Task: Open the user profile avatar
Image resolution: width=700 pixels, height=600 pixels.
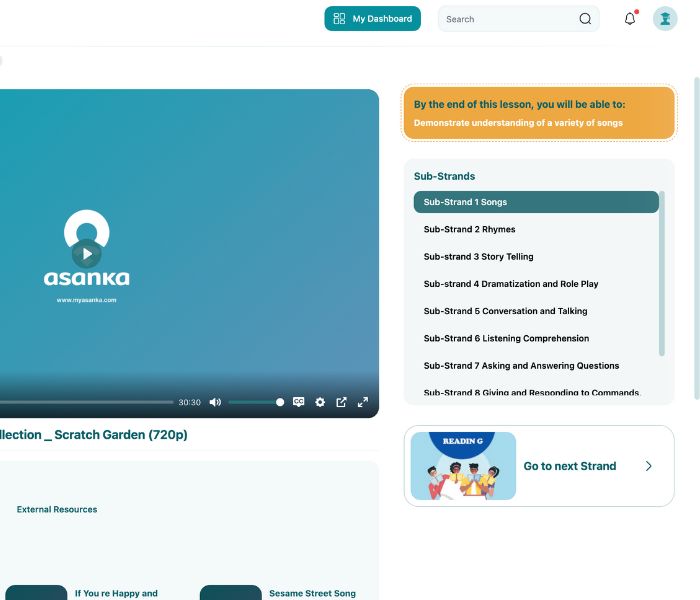Action: pos(665,19)
